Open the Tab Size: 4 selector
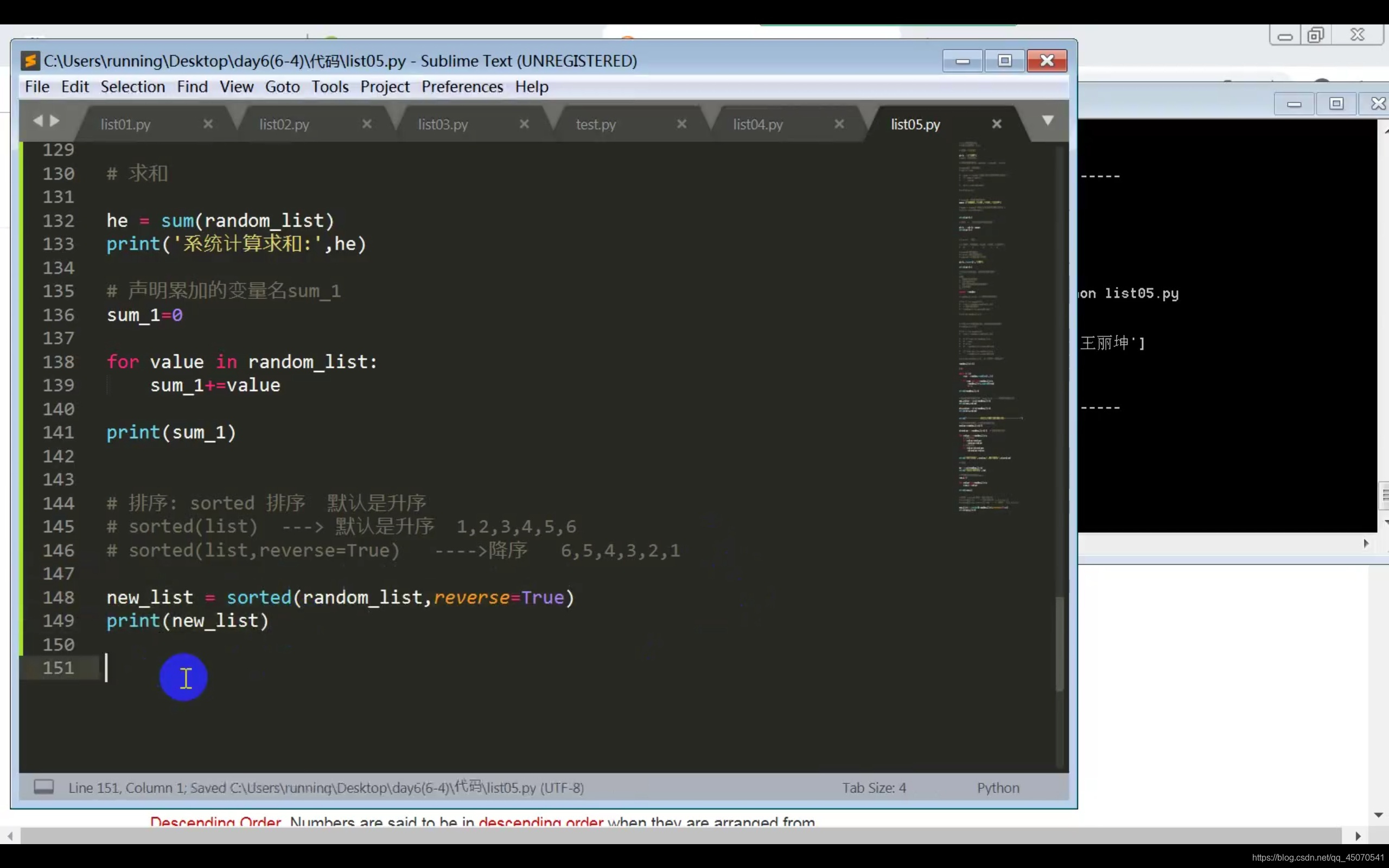 tap(874, 788)
